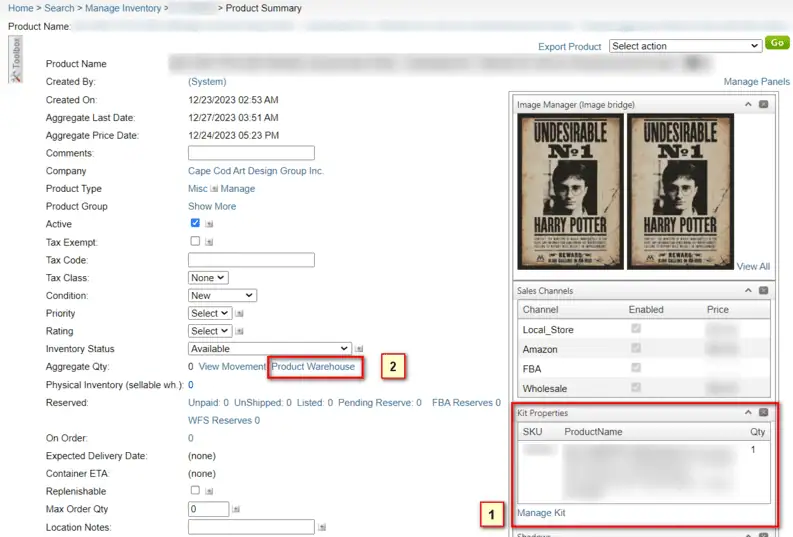Toggle Local_Store channel enabled checkbox

pos(636,329)
